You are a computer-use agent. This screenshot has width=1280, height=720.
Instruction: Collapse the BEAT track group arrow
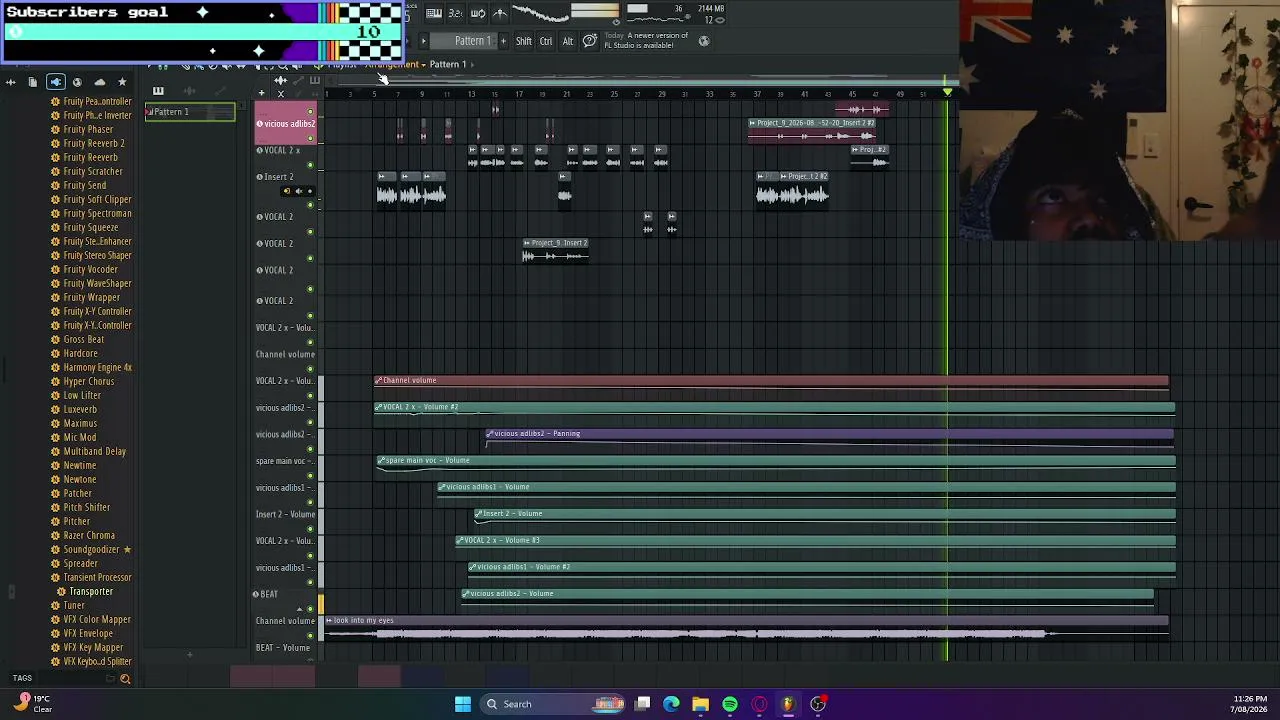298,608
